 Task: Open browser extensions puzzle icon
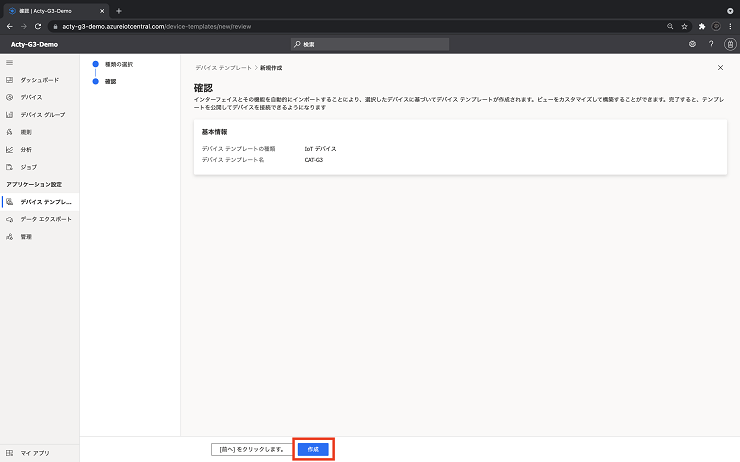pyautogui.click(x=702, y=26)
